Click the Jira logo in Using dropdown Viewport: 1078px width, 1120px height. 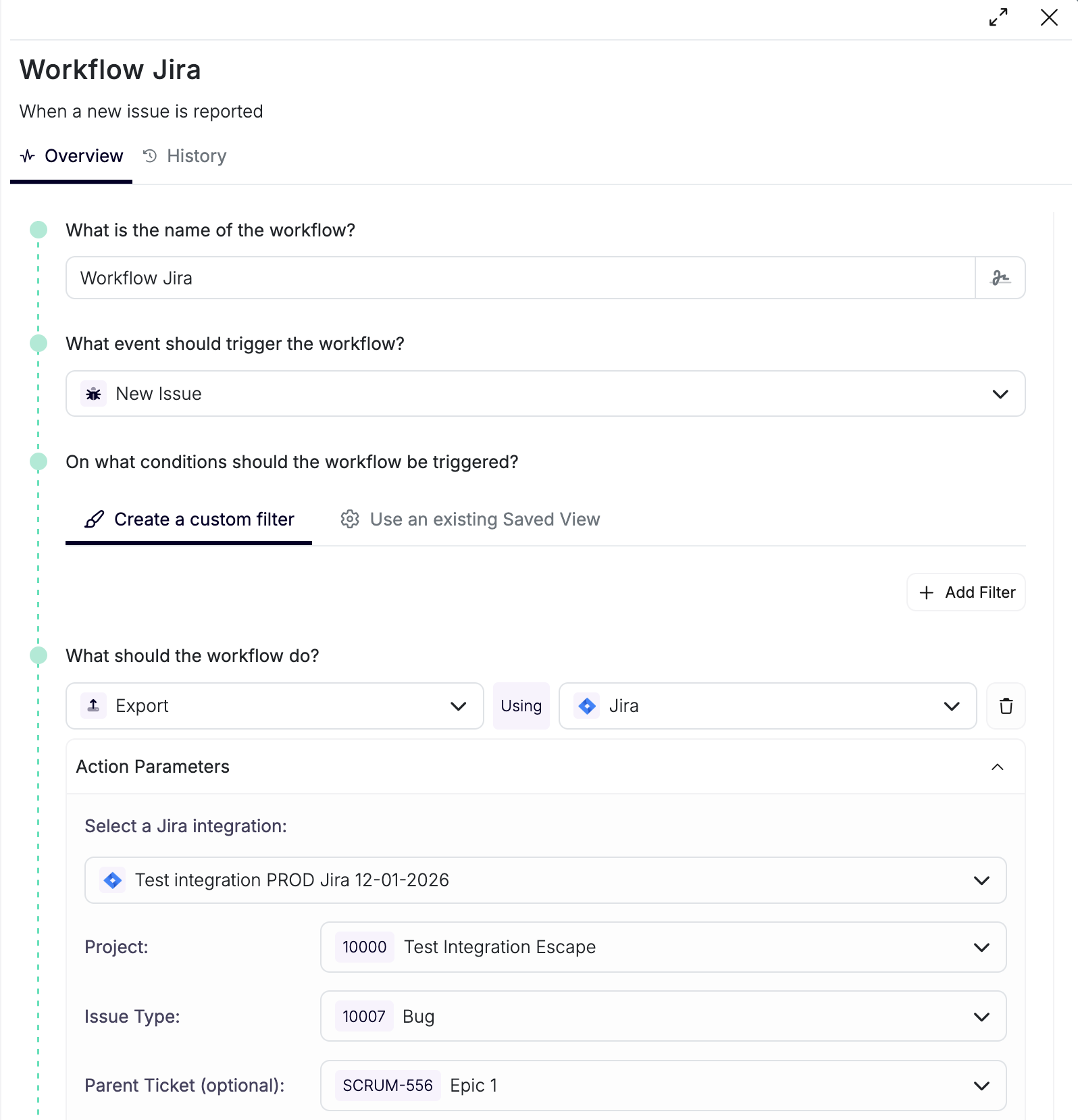pos(587,706)
